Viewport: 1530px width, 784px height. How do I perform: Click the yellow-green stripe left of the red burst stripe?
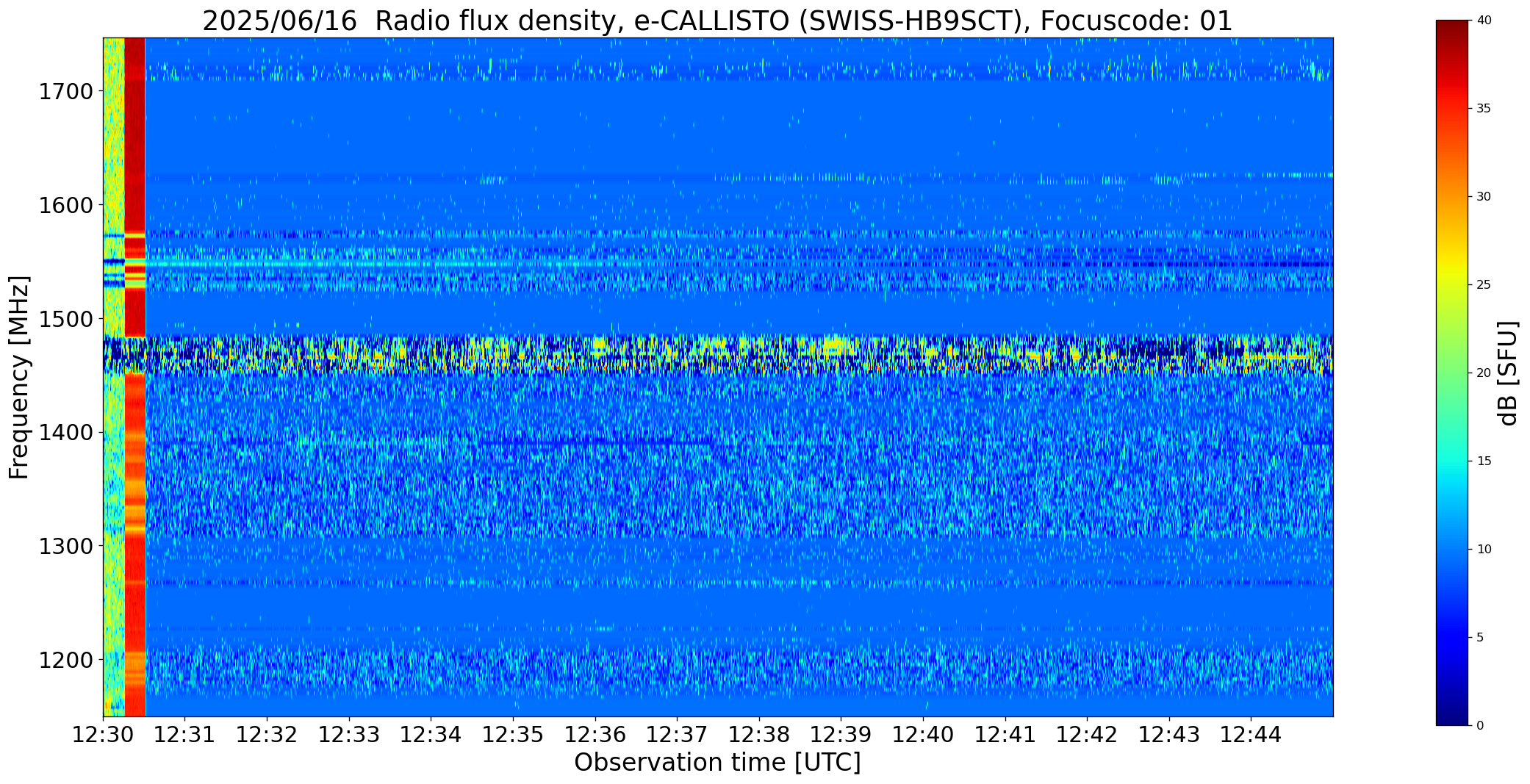click(114, 377)
